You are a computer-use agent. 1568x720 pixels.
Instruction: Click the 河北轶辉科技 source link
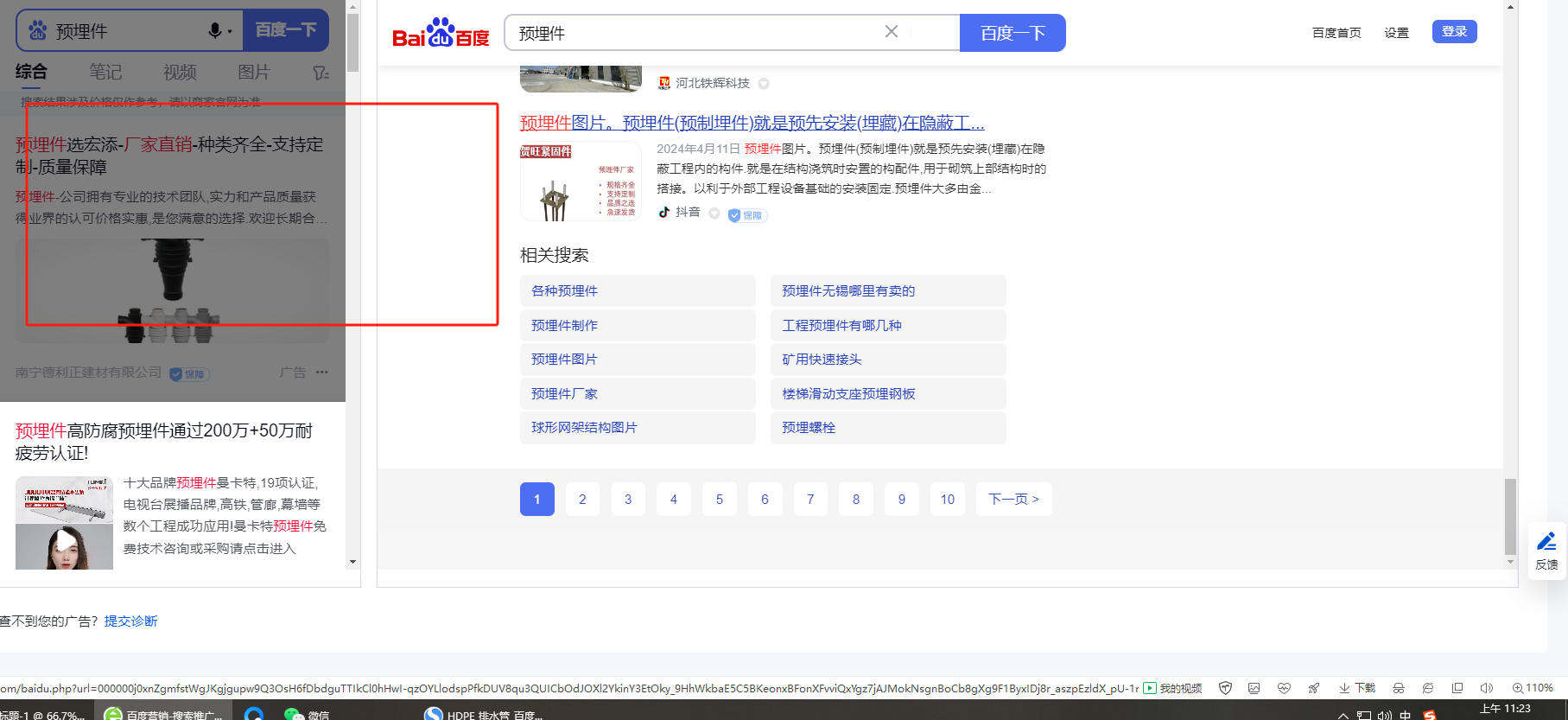[712, 83]
